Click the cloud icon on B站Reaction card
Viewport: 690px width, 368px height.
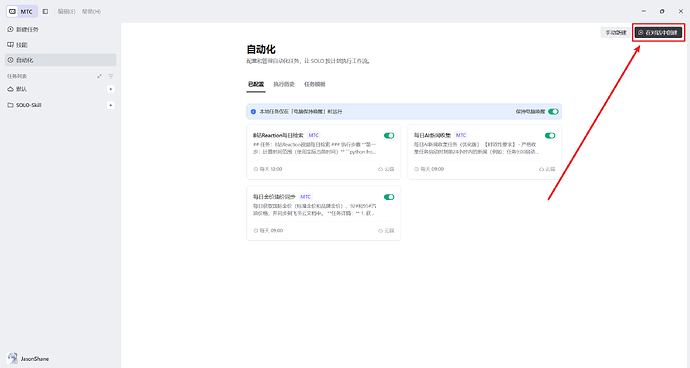(x=381, y=169)
